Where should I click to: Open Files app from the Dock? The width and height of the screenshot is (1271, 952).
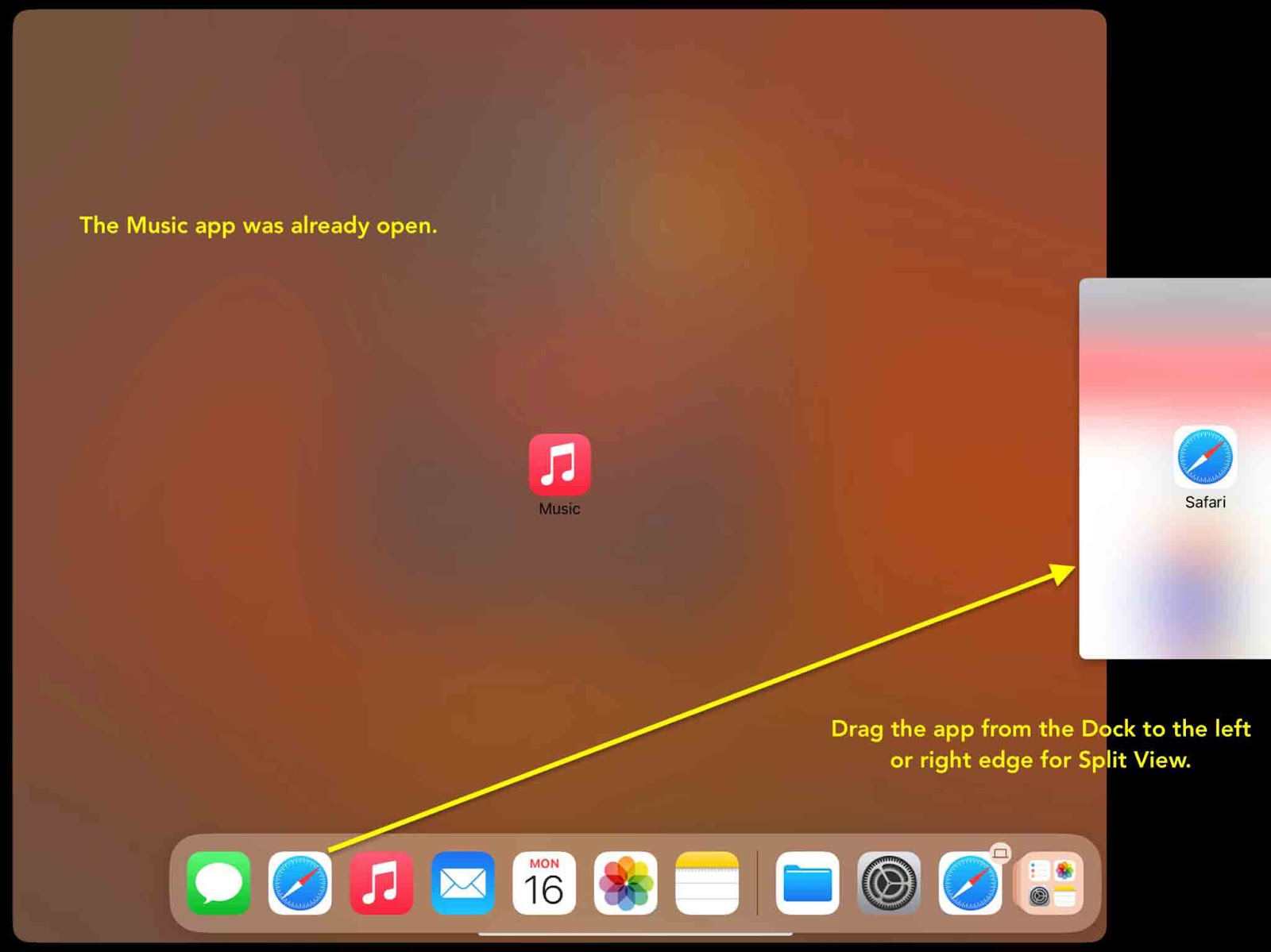(807, 883)
